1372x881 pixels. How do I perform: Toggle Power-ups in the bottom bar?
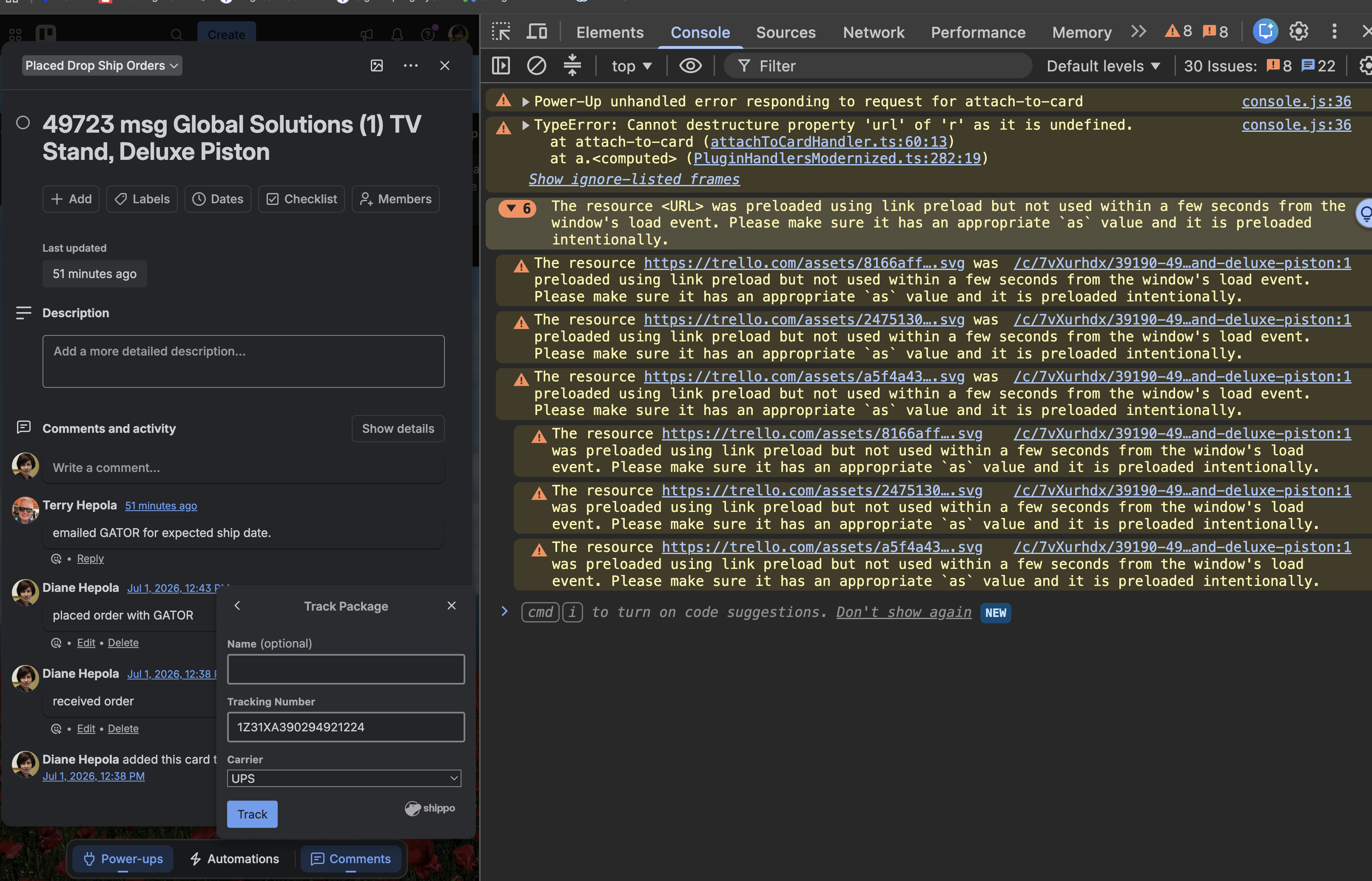(x=123, y=859)
